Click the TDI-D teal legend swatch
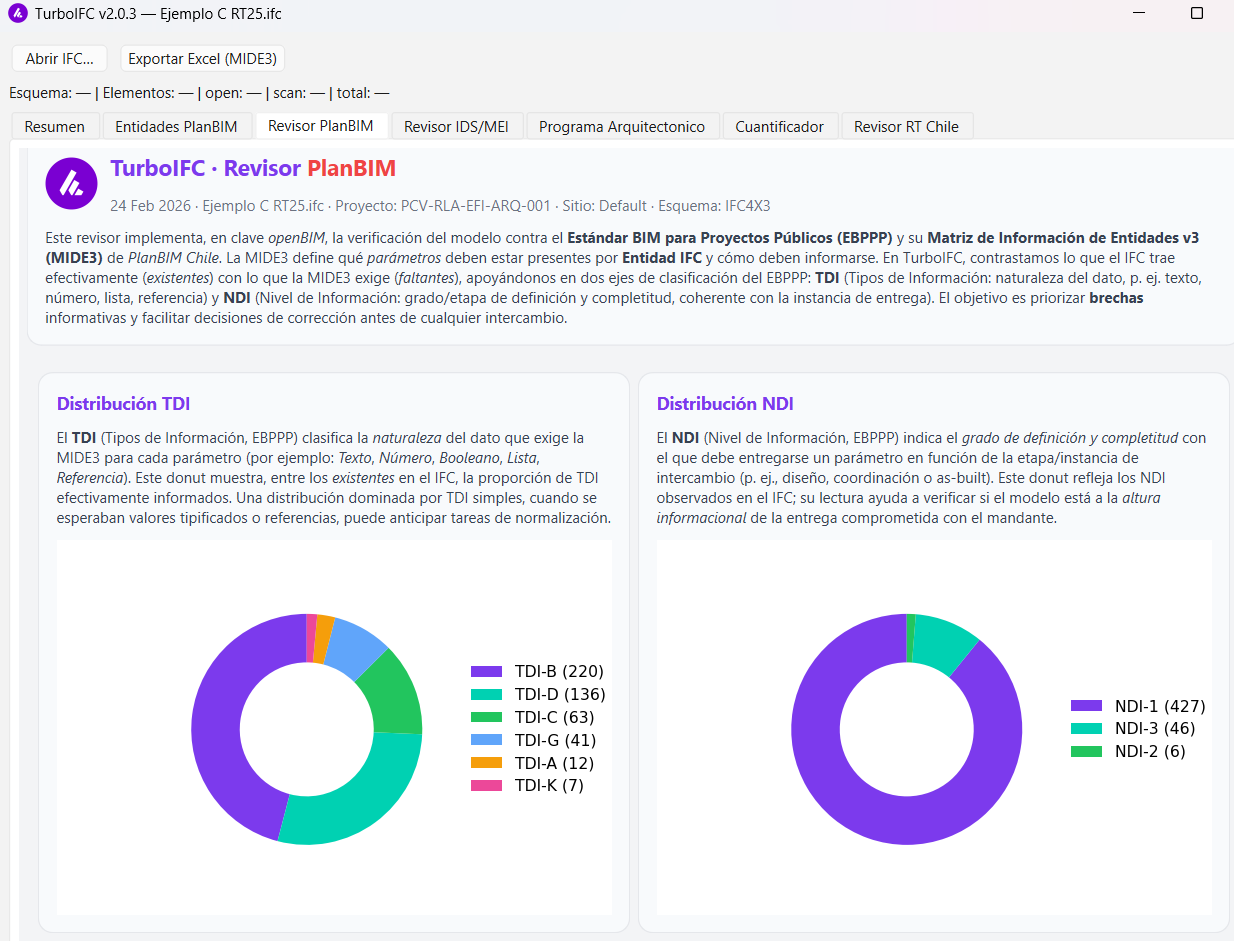Viewport: 1234px width, 941px height. coord(486,694)
